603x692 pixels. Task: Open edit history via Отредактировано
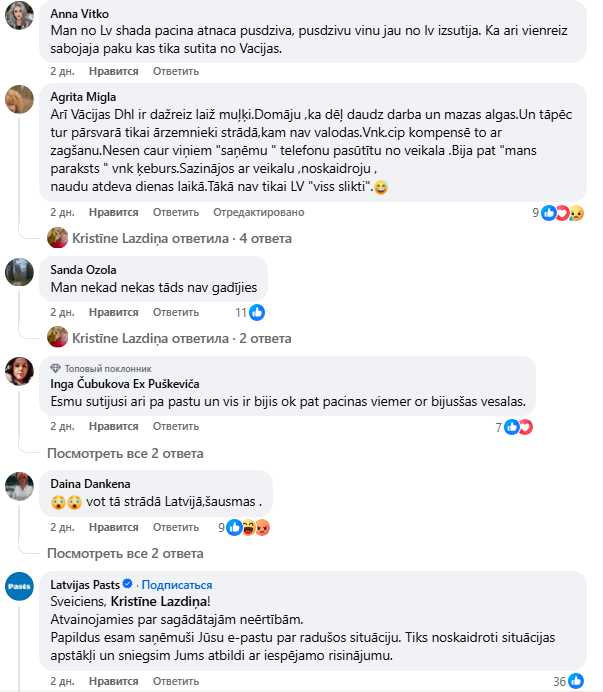pos(258,212)
